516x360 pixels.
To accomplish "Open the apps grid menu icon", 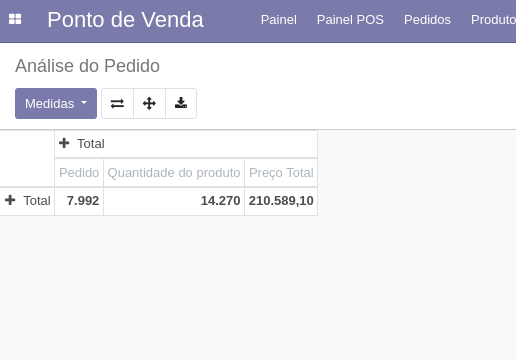I will pos(15,19).
